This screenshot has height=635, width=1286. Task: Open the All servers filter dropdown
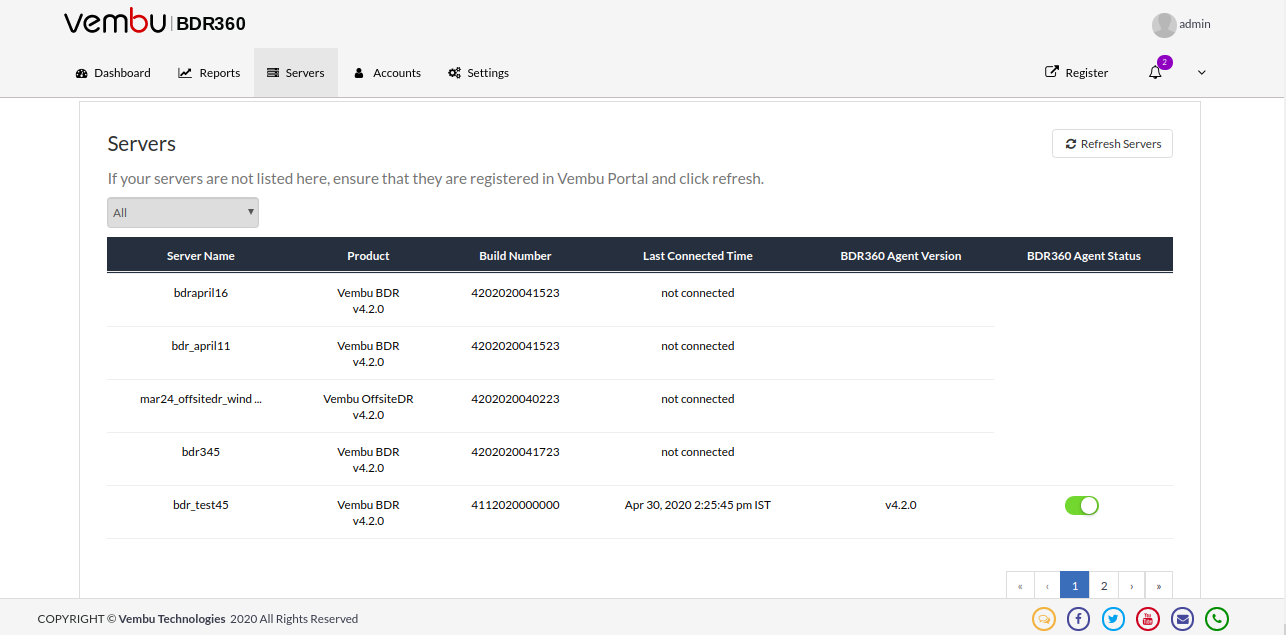coord(183,212)
